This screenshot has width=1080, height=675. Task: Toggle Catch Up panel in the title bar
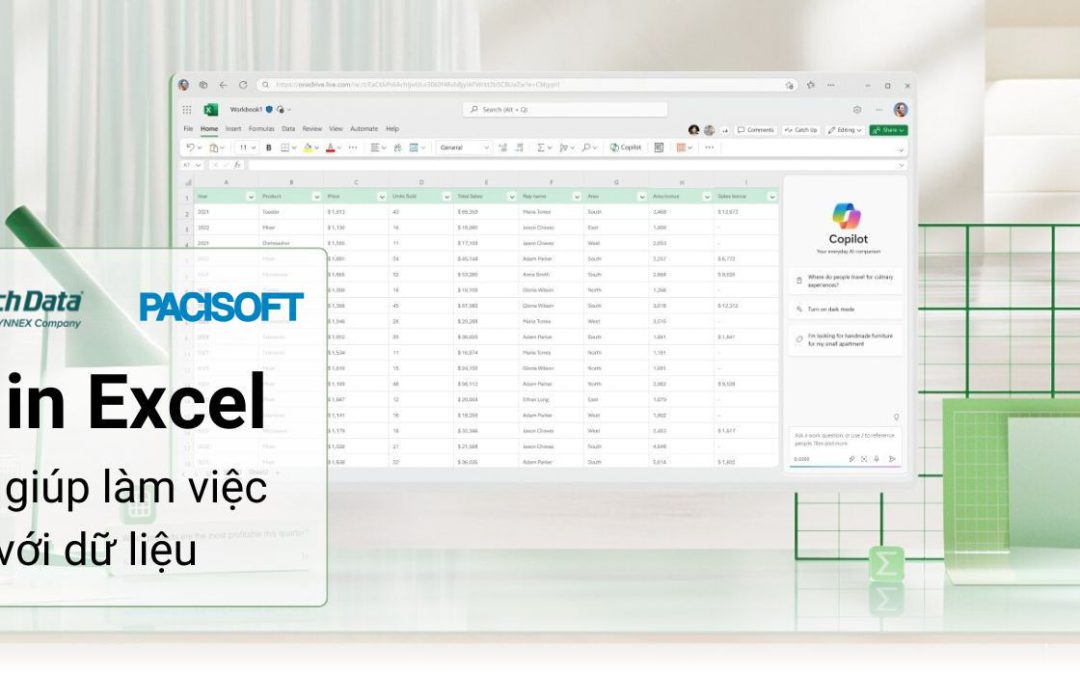click(801, 130)
